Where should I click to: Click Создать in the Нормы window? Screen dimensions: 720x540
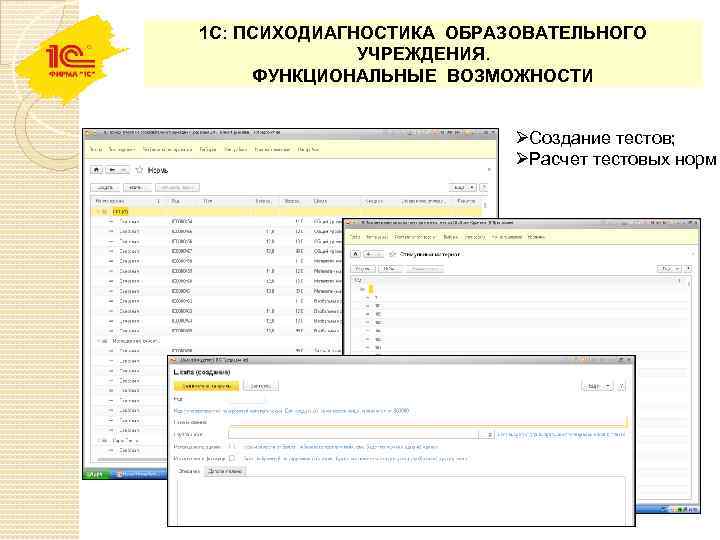click(x=105, y=187)
